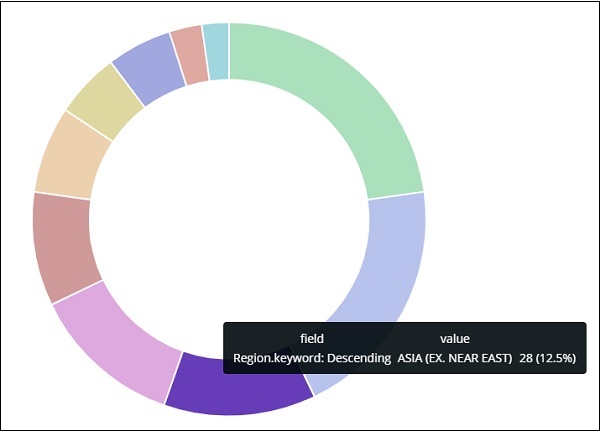Image resolution: width=600 pixels, height=431 pixels.
Task: Click the divider between dark purple and pink slices
Action: (x=173, y=379)
